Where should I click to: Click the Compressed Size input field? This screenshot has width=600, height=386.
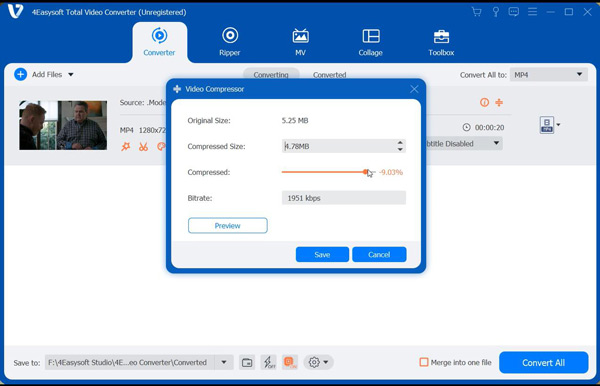[344, 146]
